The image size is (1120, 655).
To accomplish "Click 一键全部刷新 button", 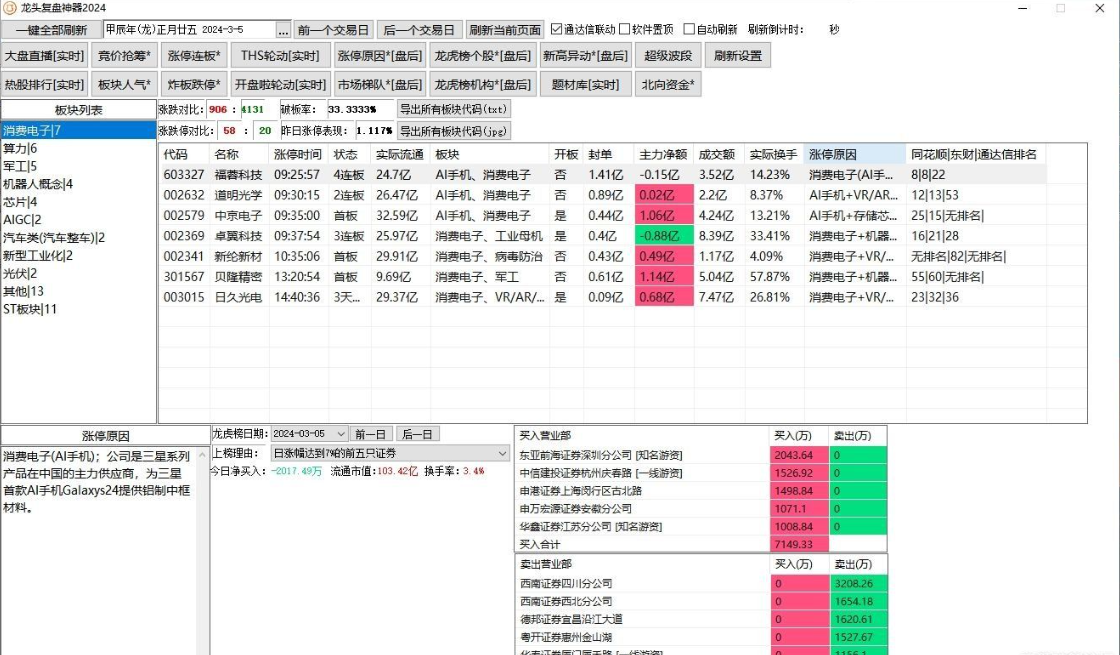I will [x=51, y=30].
